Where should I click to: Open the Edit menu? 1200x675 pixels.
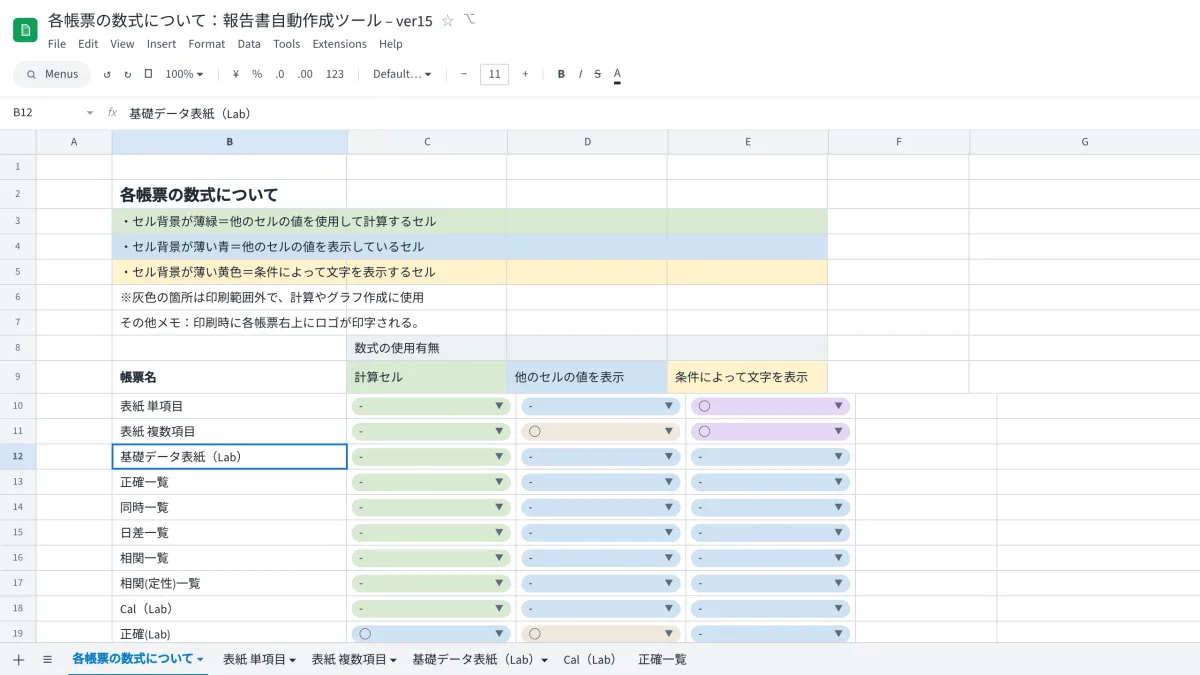[x=88, y=44]
